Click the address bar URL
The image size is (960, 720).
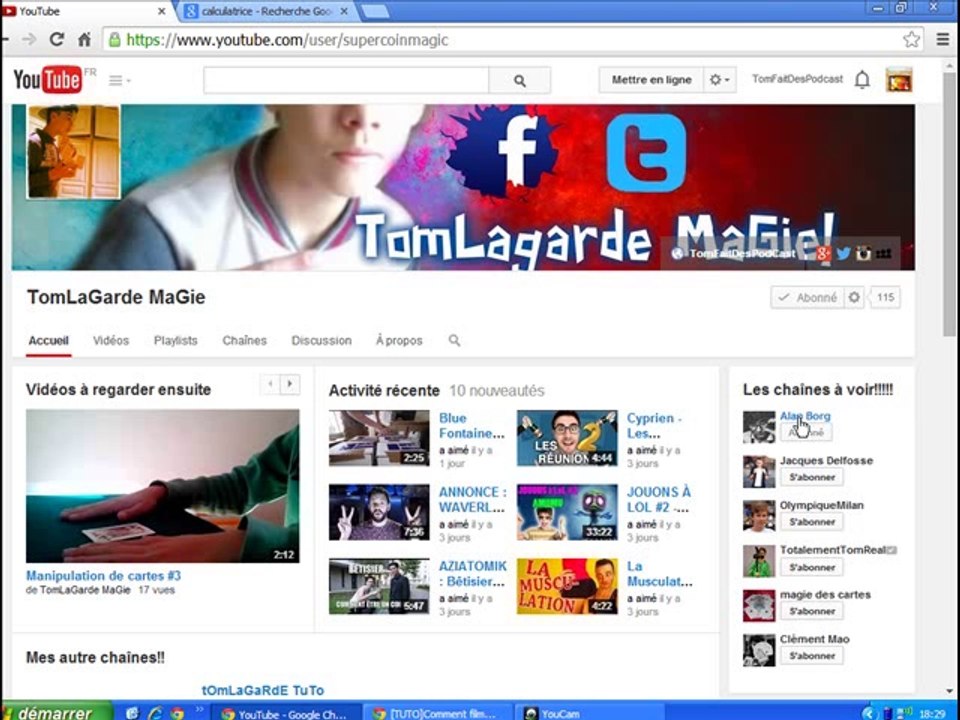click(x=287, y=40)
